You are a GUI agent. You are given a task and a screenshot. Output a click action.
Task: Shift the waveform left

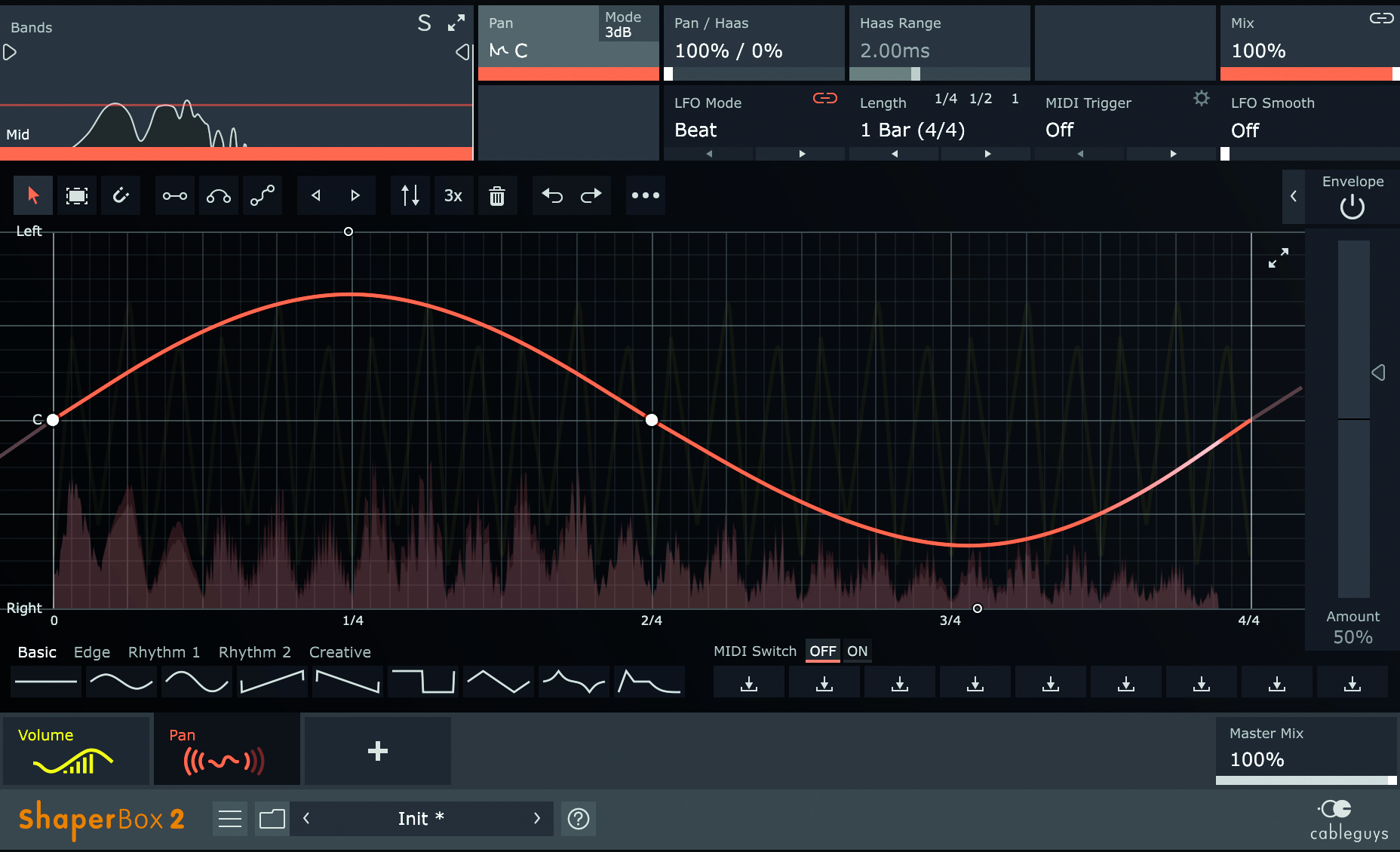(x=317, y=196)
